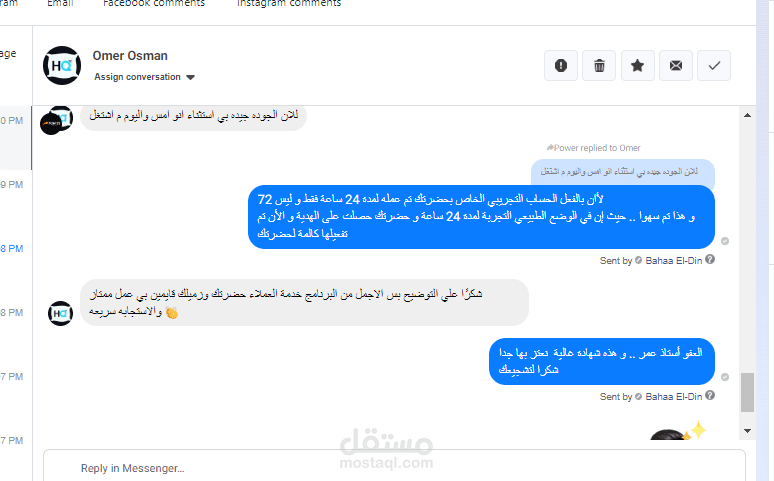This screenshot has width=774, height=481.
Task: Click the scrollbar down arrow in the chat
Action: [747, 431]
